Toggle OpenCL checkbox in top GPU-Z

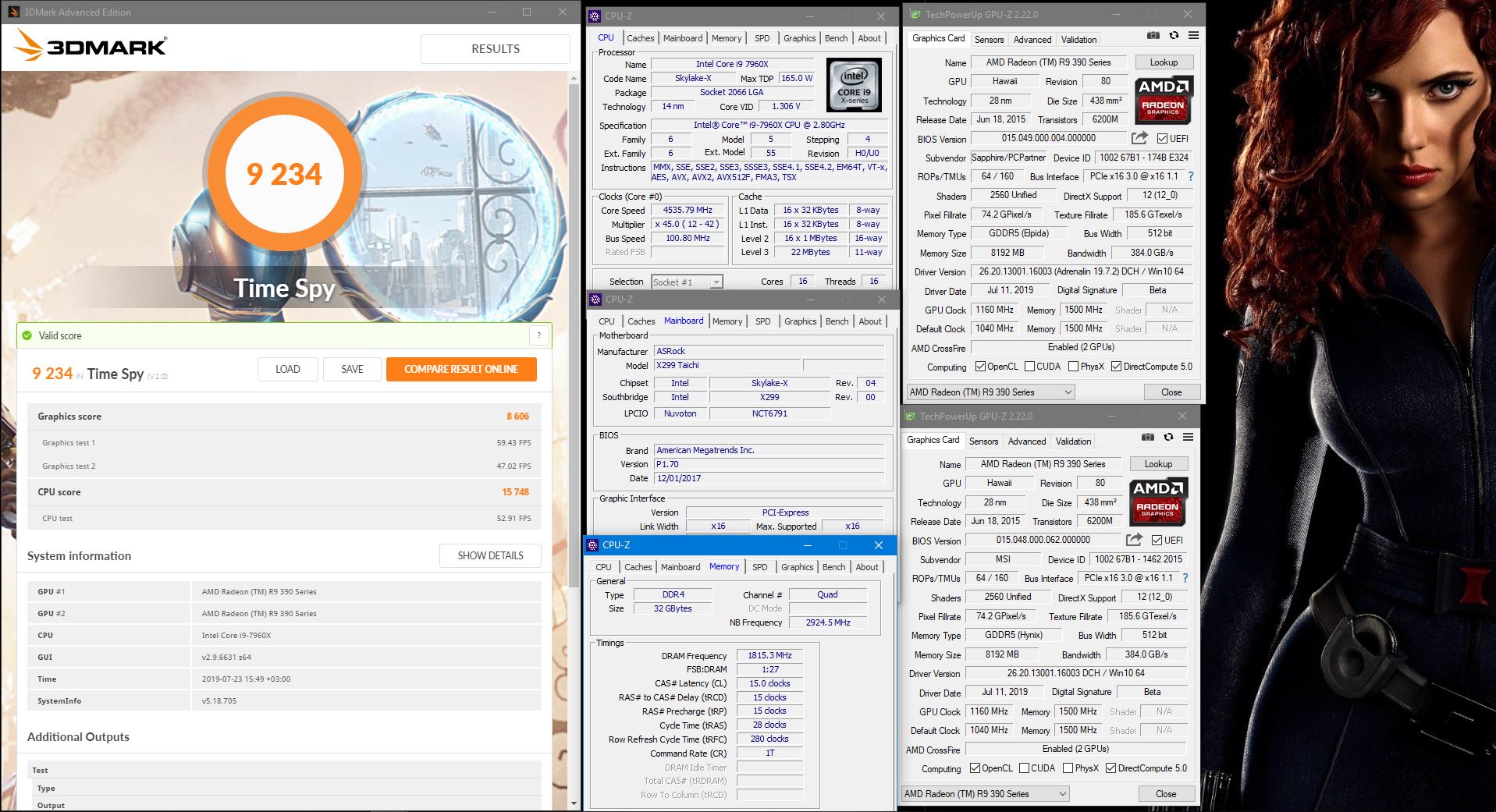click(x=981, y=367)
